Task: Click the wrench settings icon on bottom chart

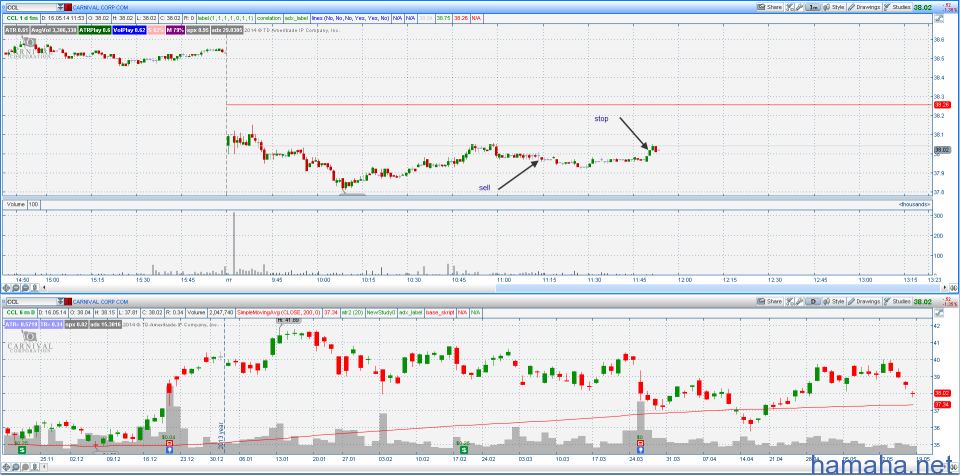Action: [x=799, y=301]
